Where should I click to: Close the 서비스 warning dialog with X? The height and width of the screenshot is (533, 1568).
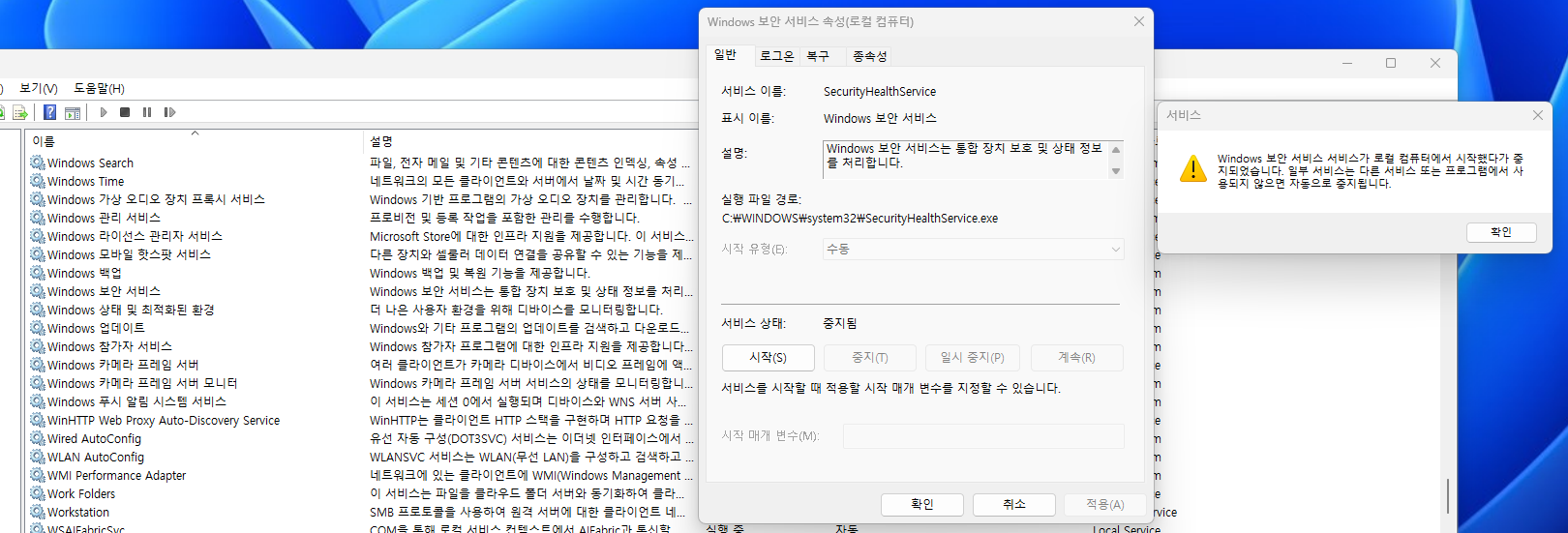(1538, 115)
